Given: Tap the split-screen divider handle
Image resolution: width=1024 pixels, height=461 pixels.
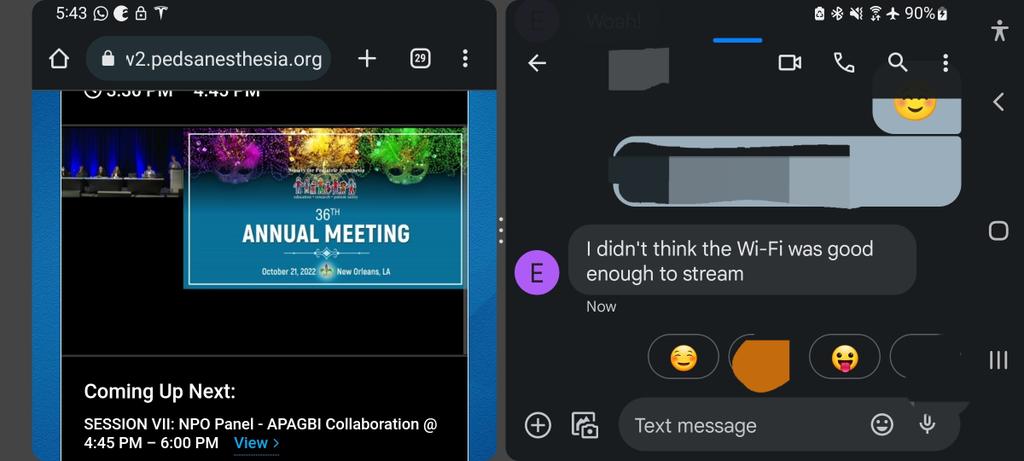Looking at the screenshot, I should pyautogui.click(x=501, y=230).
